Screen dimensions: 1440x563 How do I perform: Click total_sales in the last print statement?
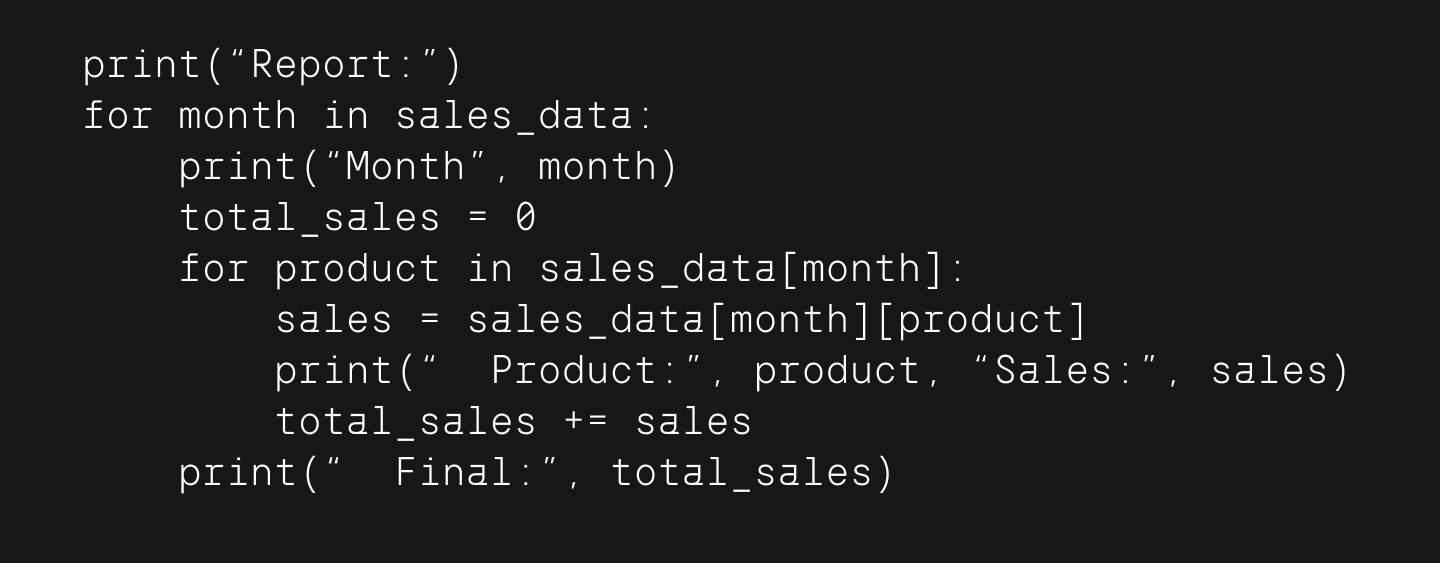(x=742, y=473)
